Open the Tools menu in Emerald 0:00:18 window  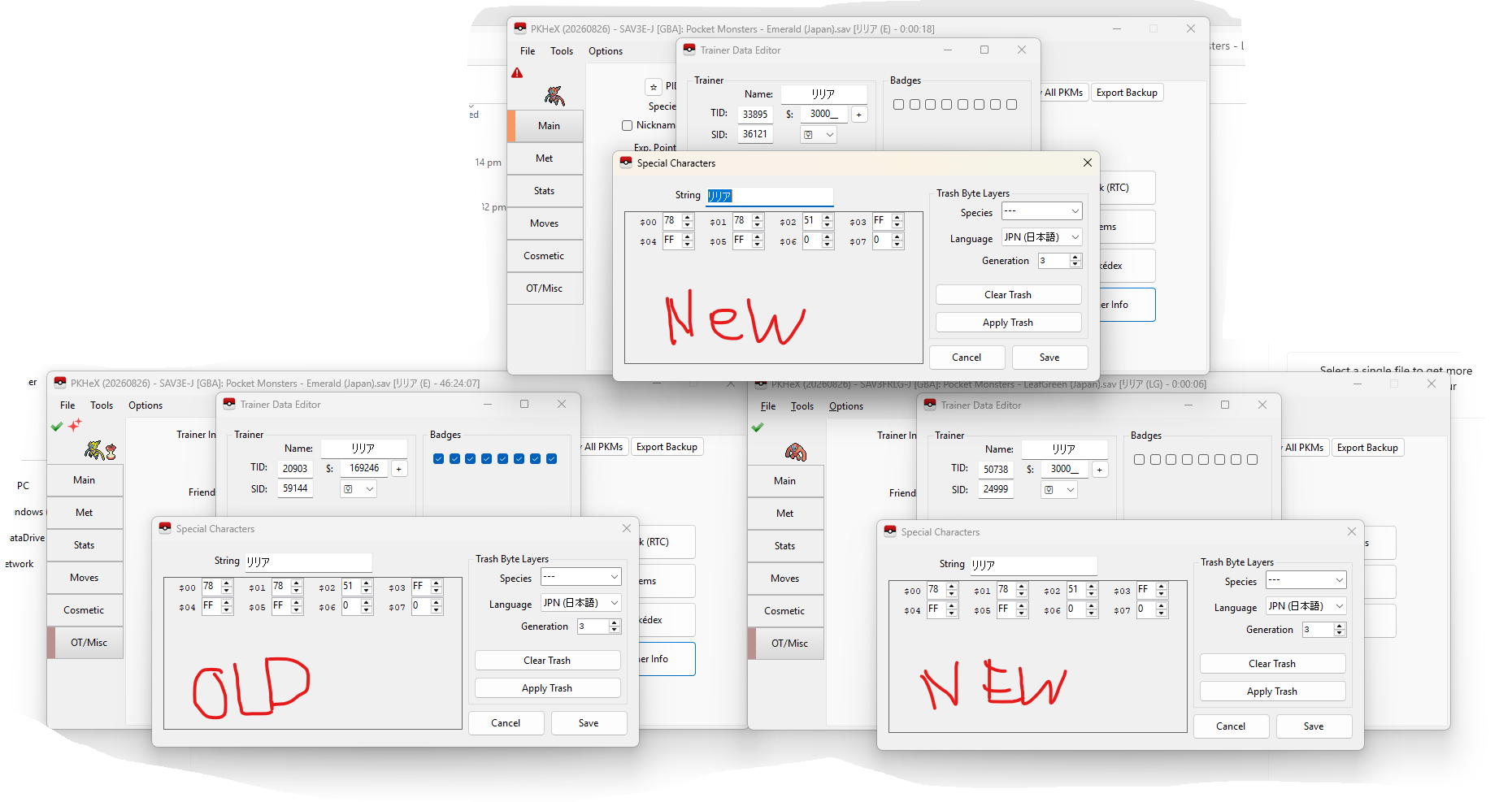[562, 51]
